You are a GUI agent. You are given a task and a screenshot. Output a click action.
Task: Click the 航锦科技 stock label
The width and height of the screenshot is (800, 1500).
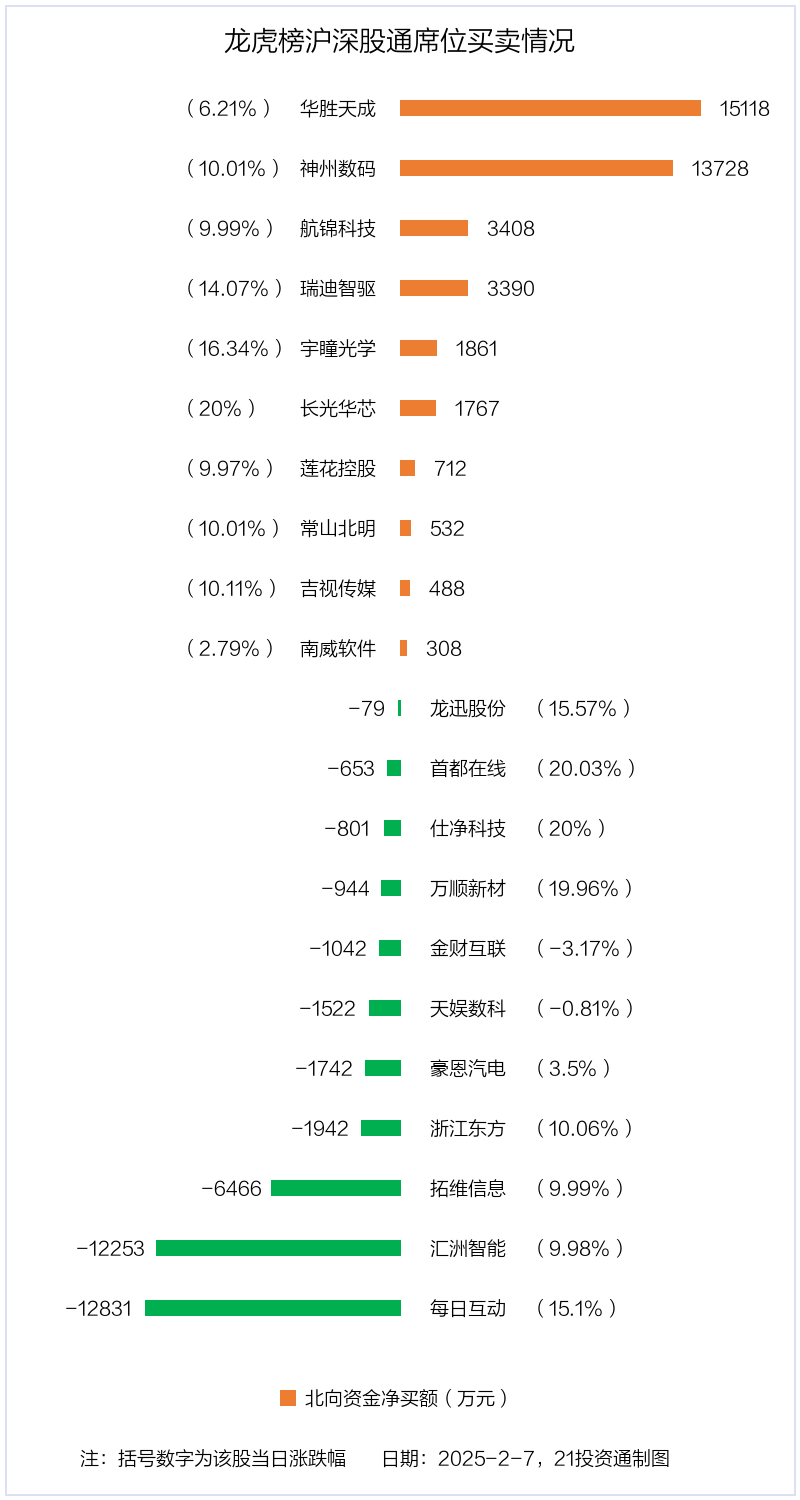point(338,228)
